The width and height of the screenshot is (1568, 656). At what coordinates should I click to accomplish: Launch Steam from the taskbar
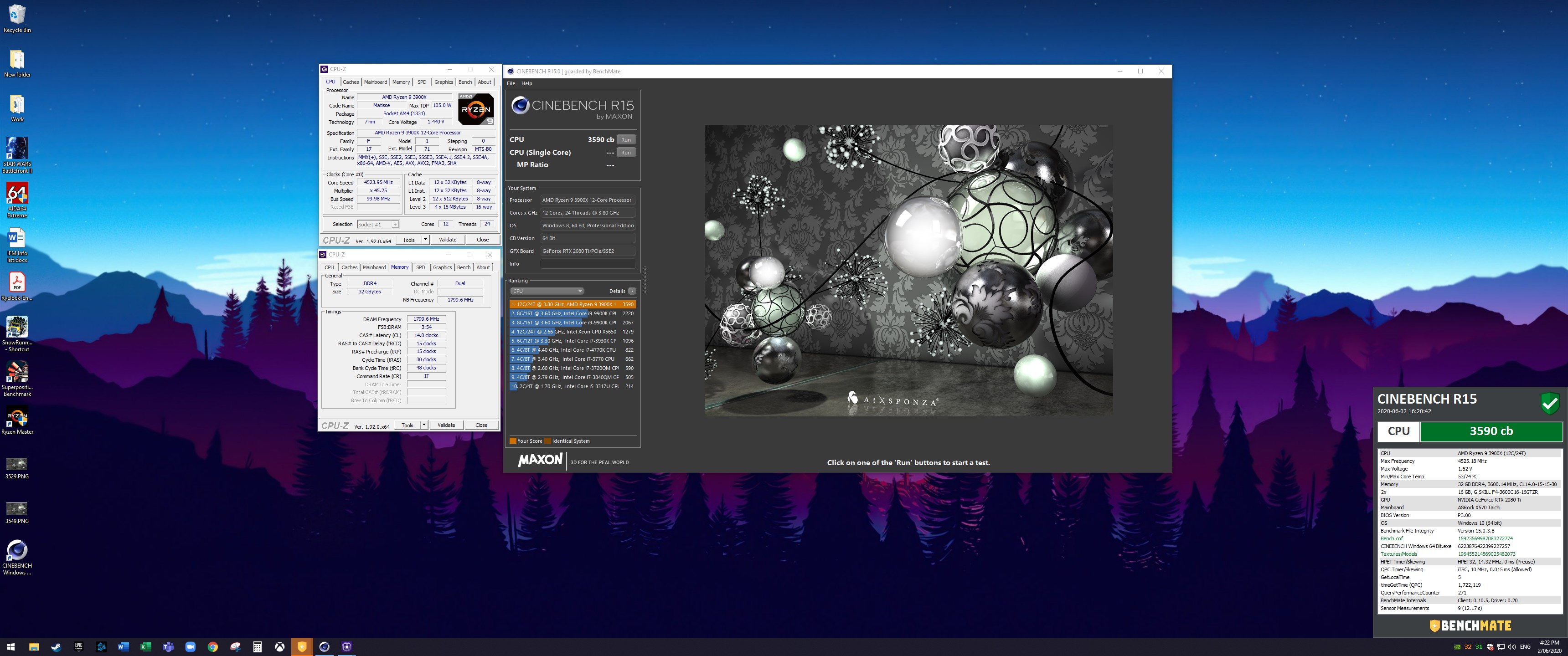coord(56,647)
